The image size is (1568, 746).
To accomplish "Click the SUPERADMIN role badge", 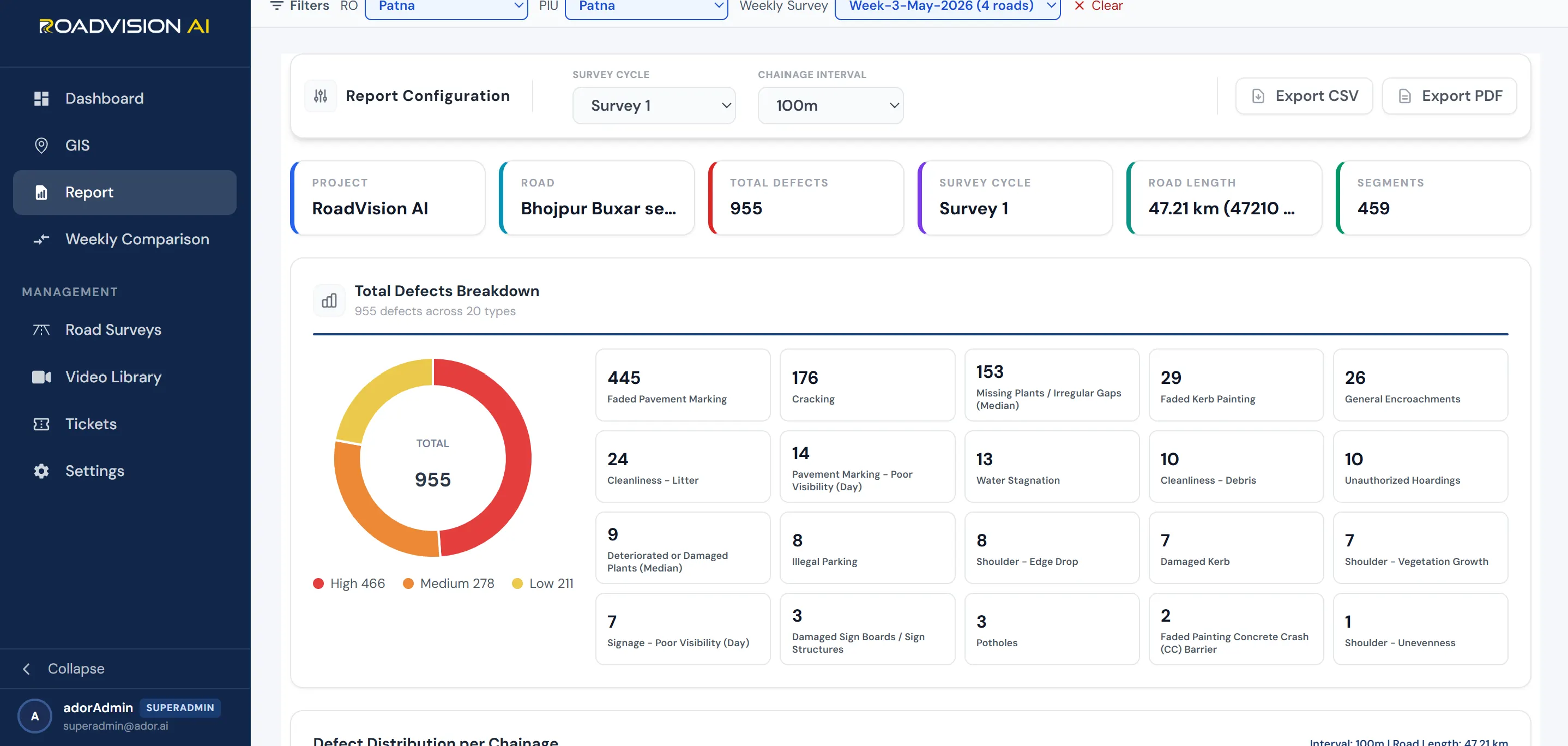I will (180, 708).
